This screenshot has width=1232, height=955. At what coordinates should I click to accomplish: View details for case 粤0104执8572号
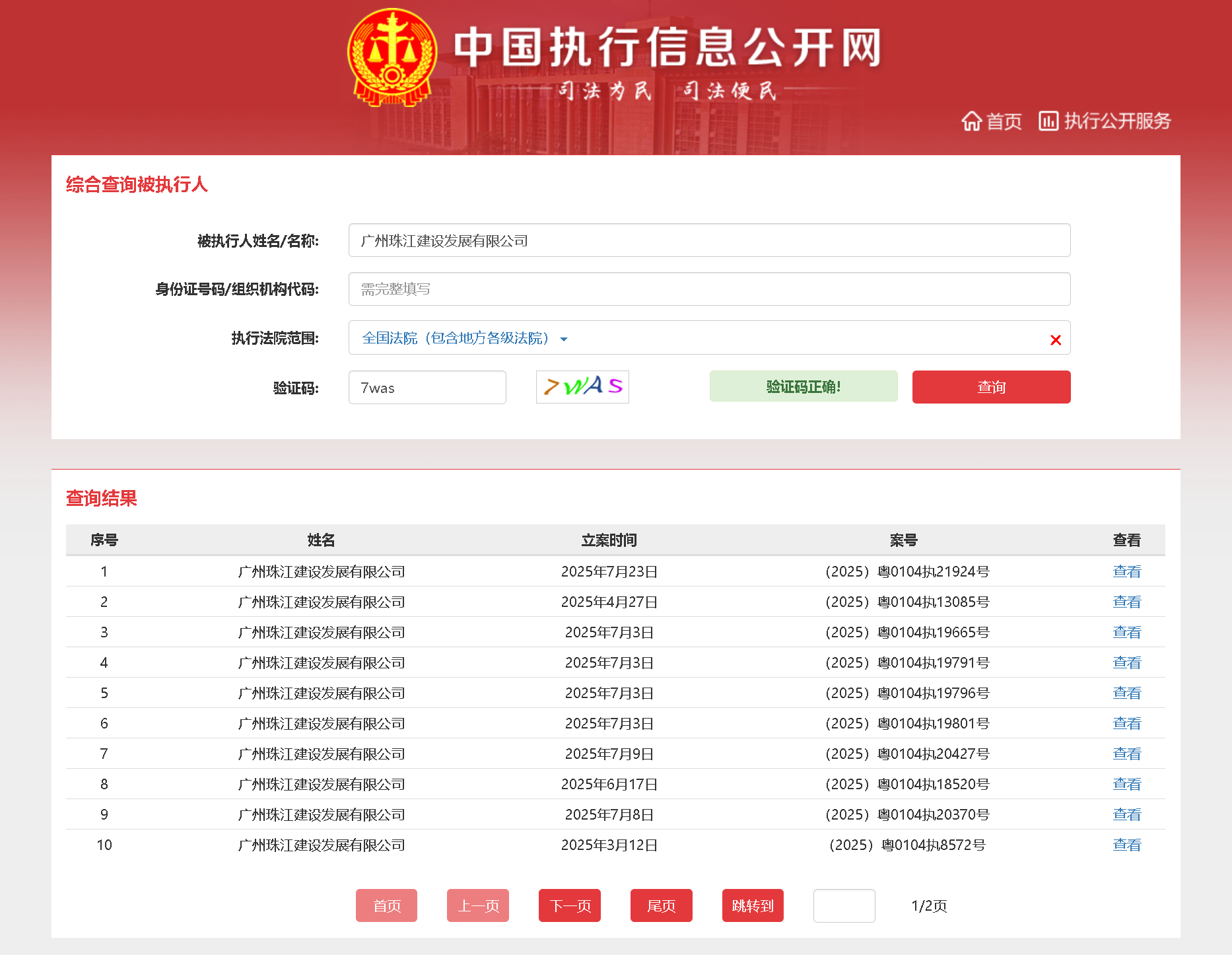click(1127, 845)
